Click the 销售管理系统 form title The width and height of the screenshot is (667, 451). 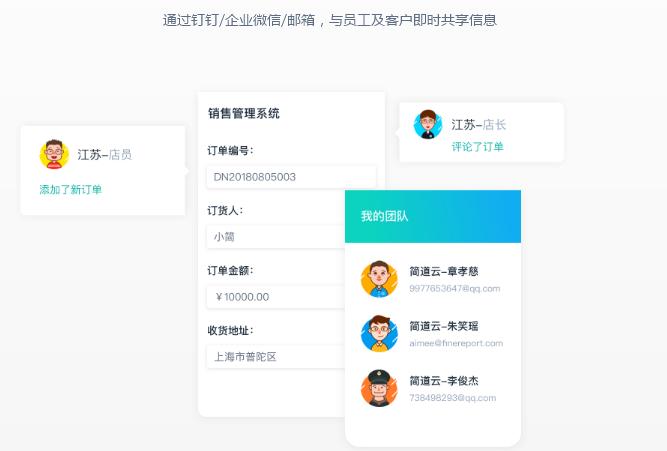(244, 113)
